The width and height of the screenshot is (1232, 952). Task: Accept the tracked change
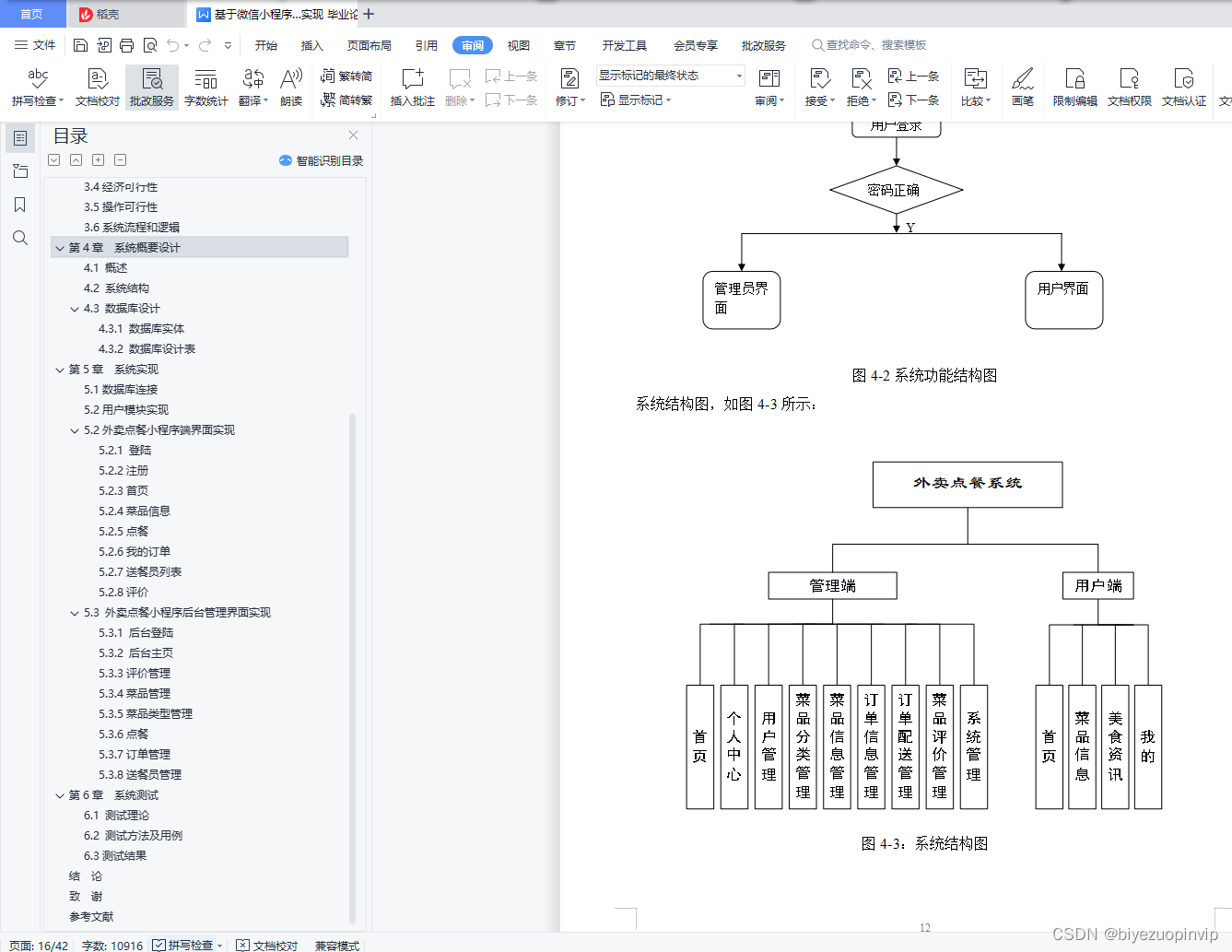[x=819, y=88]
